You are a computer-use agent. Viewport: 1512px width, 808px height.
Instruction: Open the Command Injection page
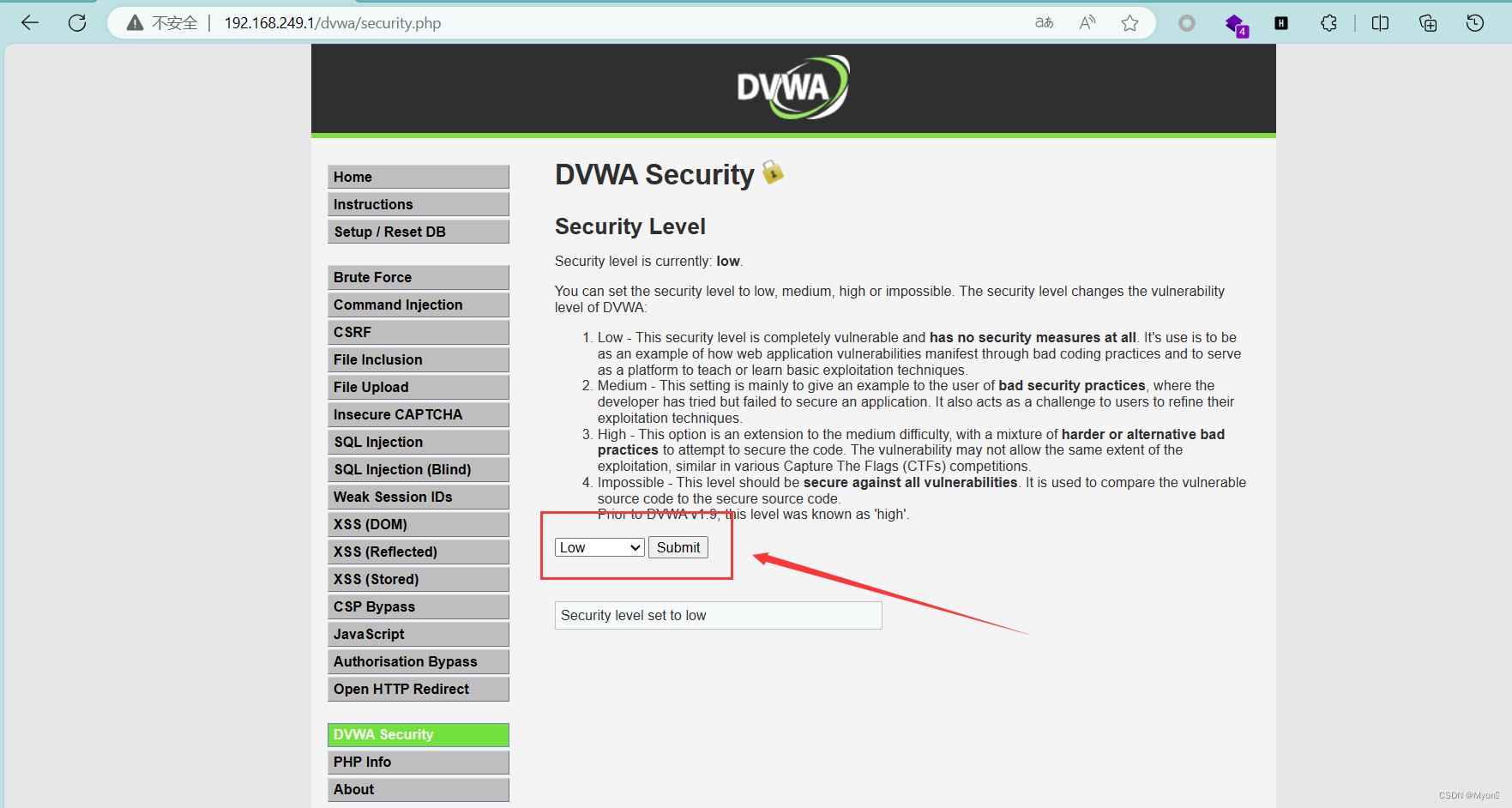(x=419, y=305)
